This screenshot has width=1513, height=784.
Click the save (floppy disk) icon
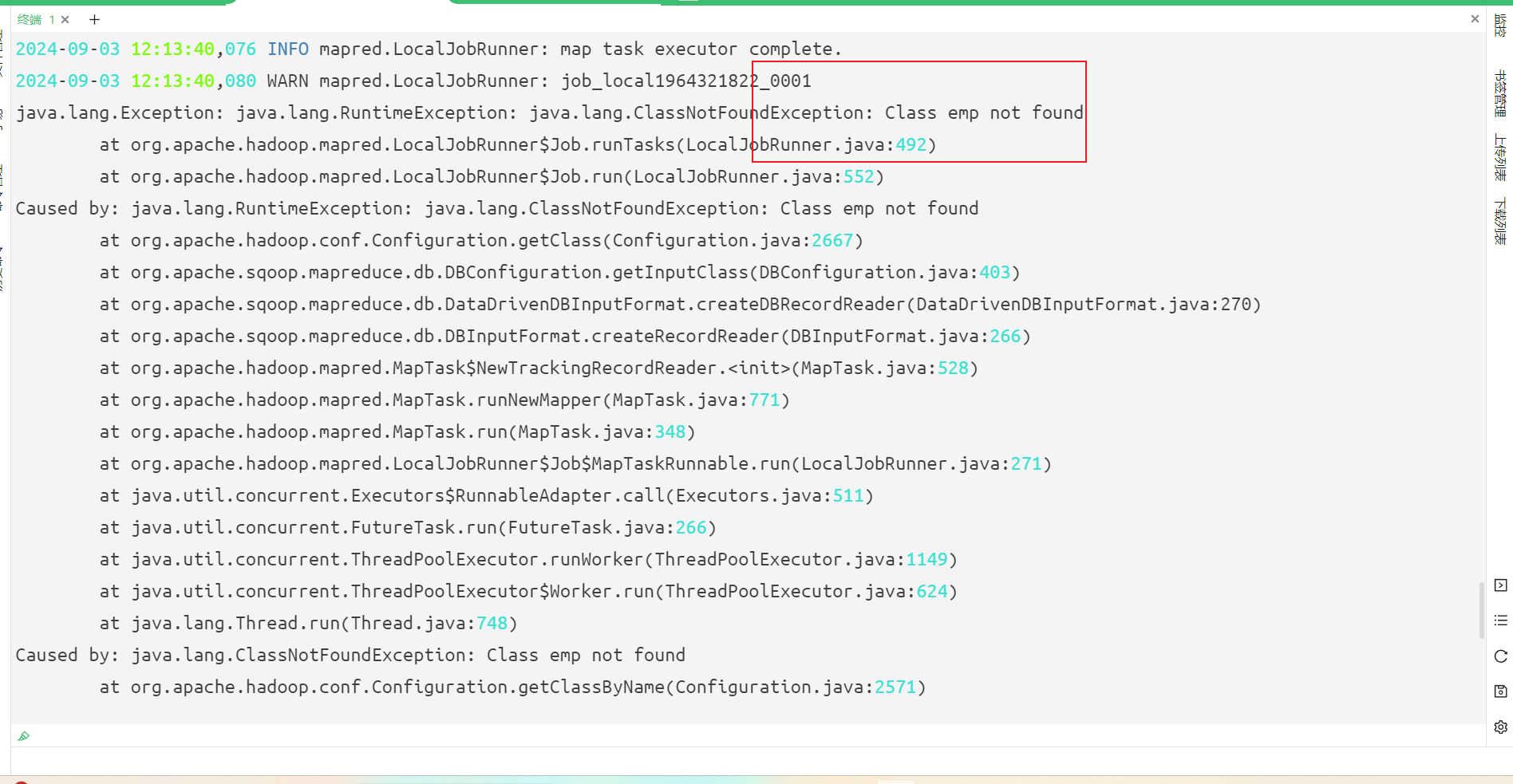point(1500,691)
